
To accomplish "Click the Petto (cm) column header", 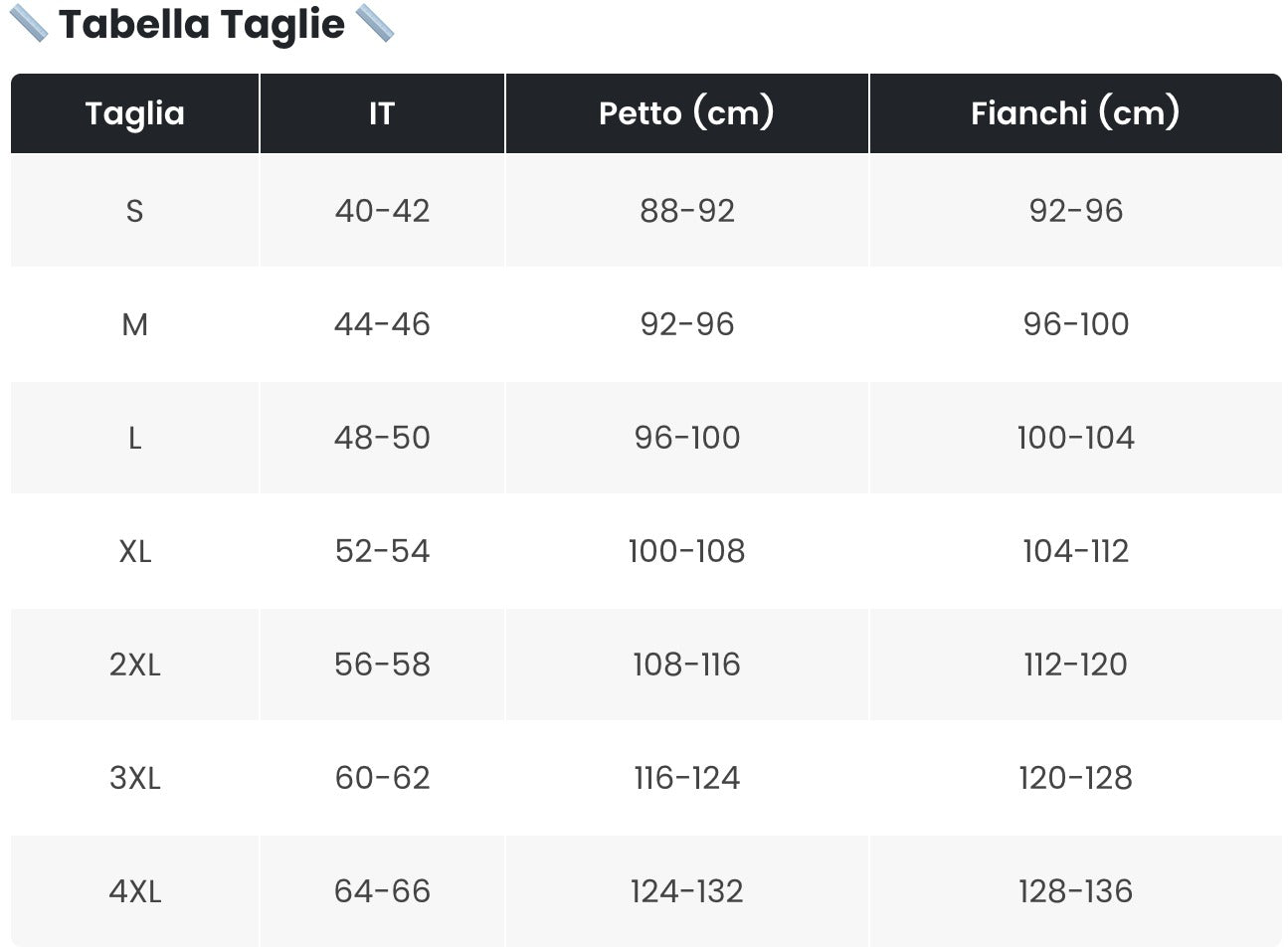I will pyautogui.click(x=687, y=113).
